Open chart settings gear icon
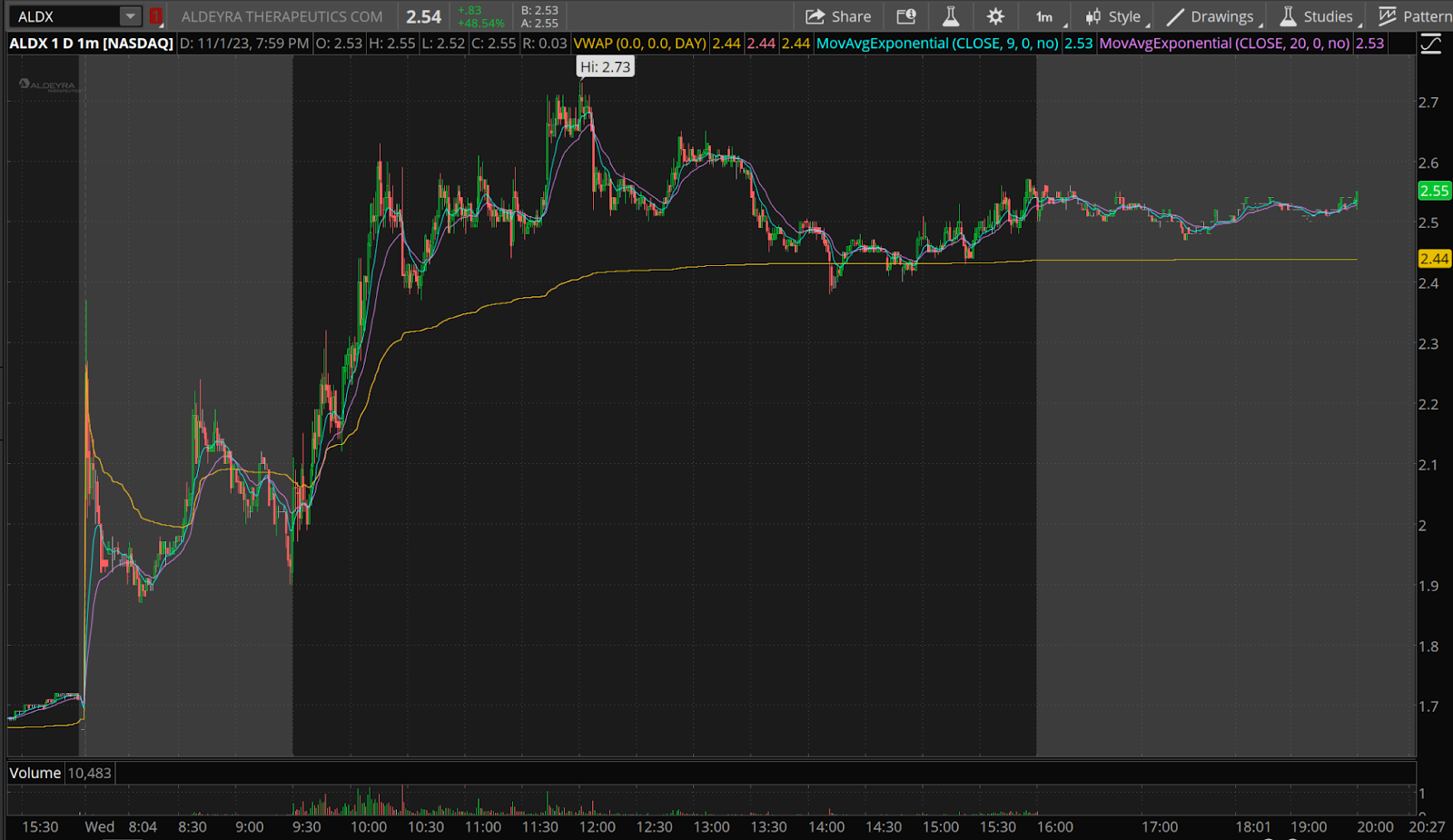This screenshot has height=840, width=1453. point(995,16)
